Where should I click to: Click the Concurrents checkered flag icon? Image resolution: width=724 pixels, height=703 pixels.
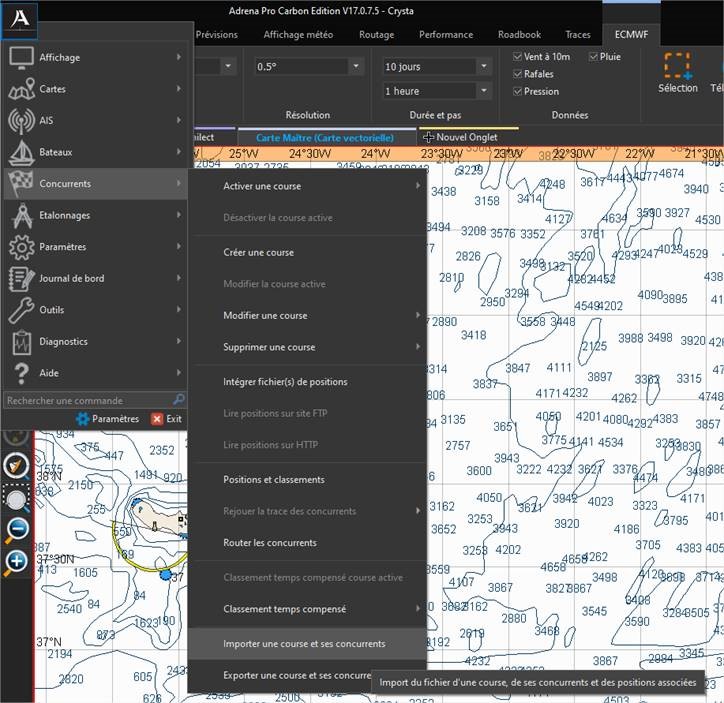(21, 184)
